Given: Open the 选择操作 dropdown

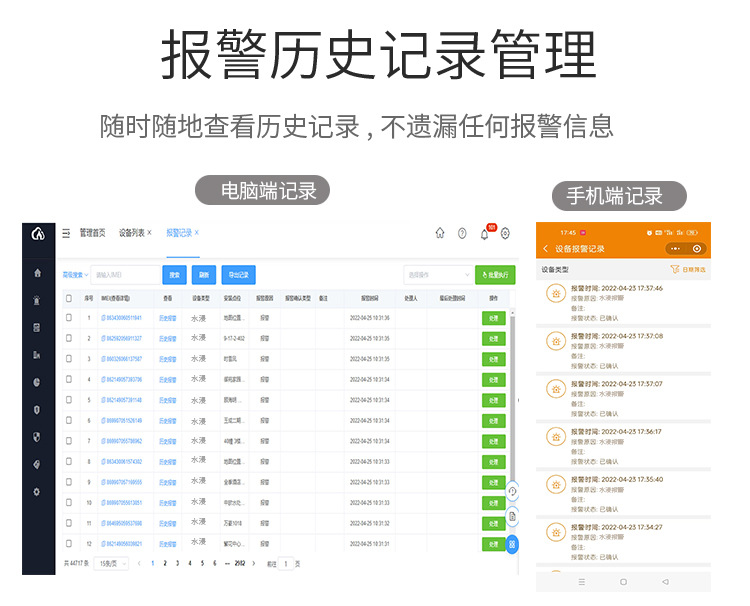Looking at the screenshot, I should (437, 274).
